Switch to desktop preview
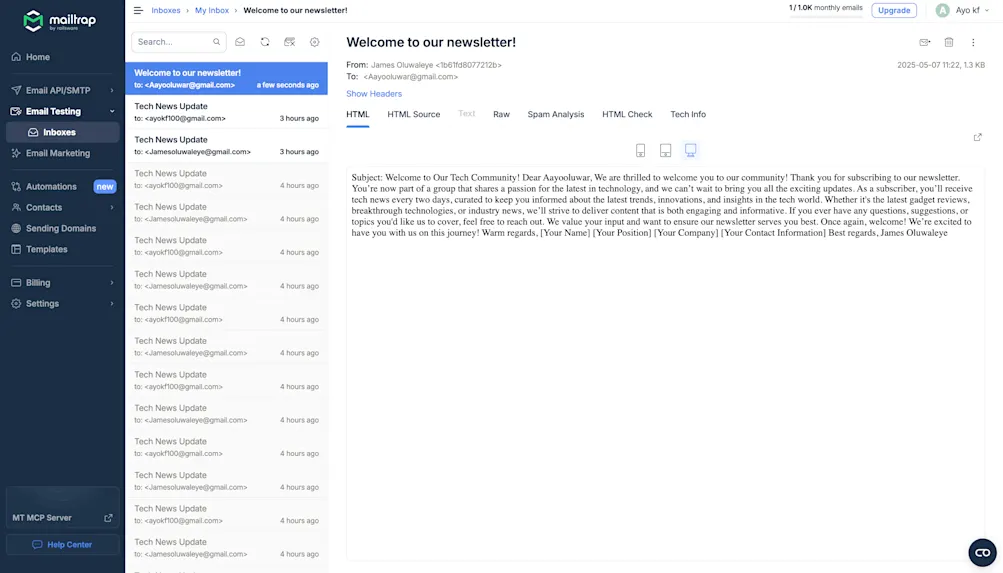Image resolution: width=1003 pixels, height=573 pixels. [690, 150]
